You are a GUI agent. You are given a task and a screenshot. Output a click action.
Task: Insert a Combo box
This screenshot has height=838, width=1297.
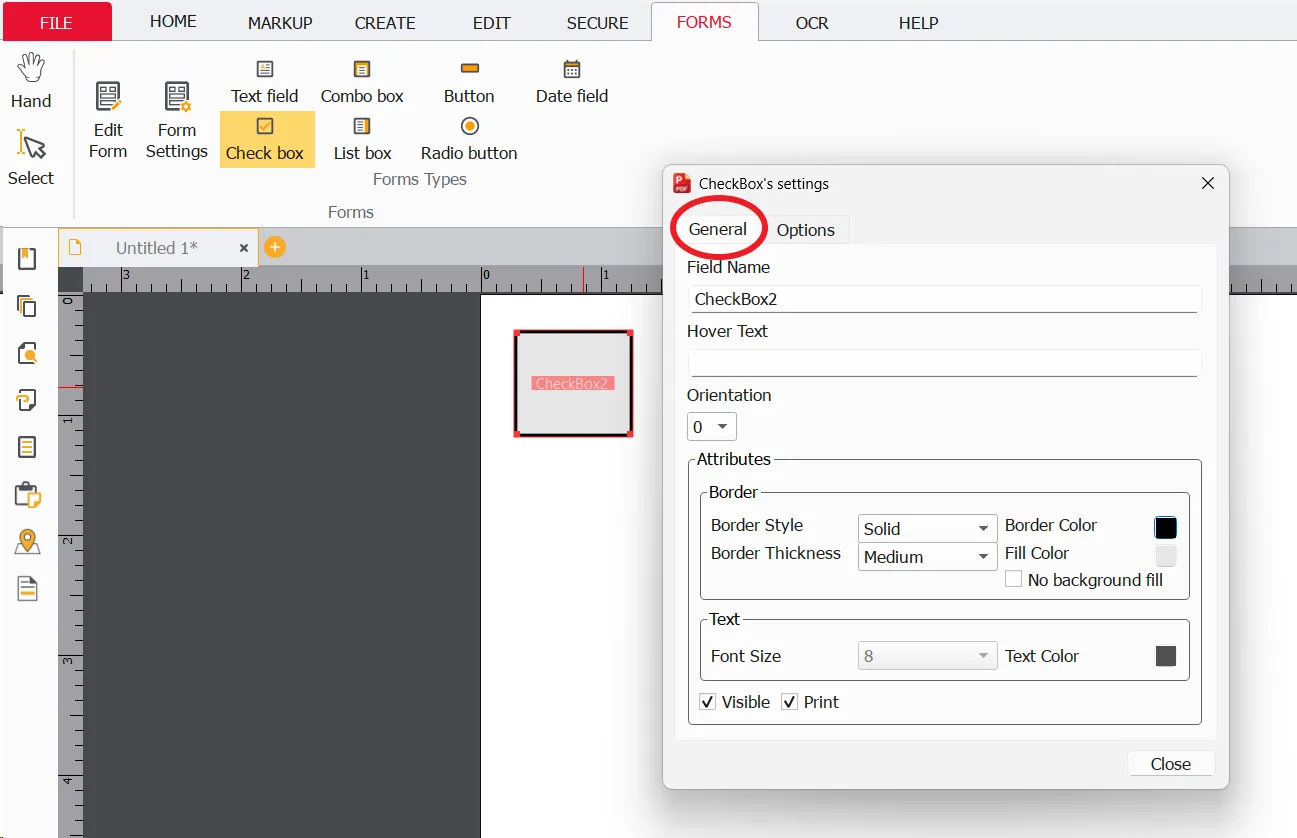pyautogui.click(x=362, y=82)
